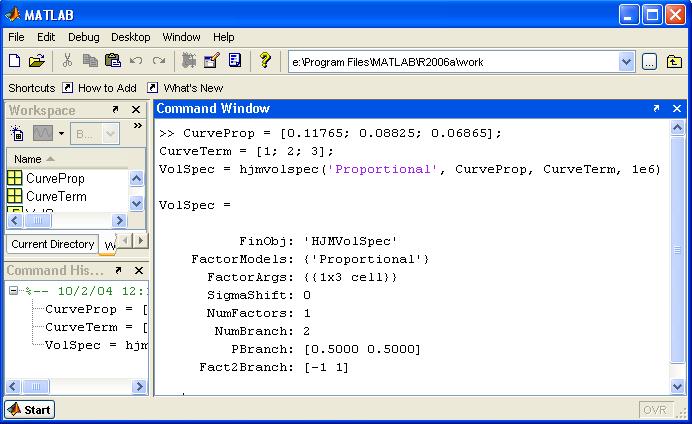Close the Command History panel

click(x=139, y=270)
